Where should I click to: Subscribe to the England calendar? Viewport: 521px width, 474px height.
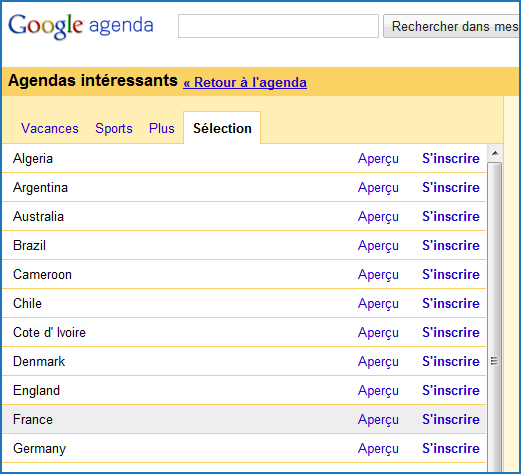point(451,390)
